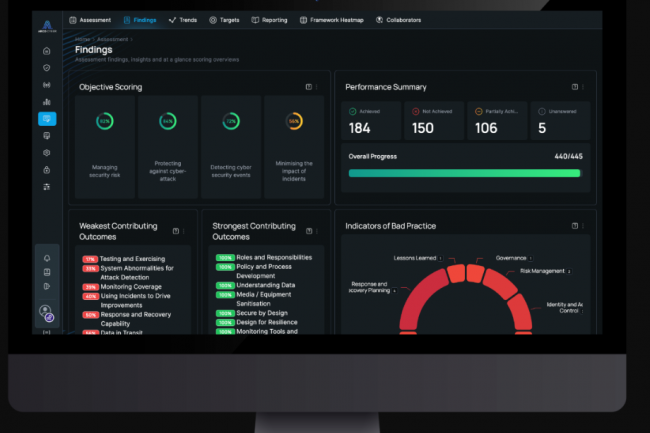
Task: Select the Not Achieved 150 card
Action: pyautogui.click(x=434, y=121)
